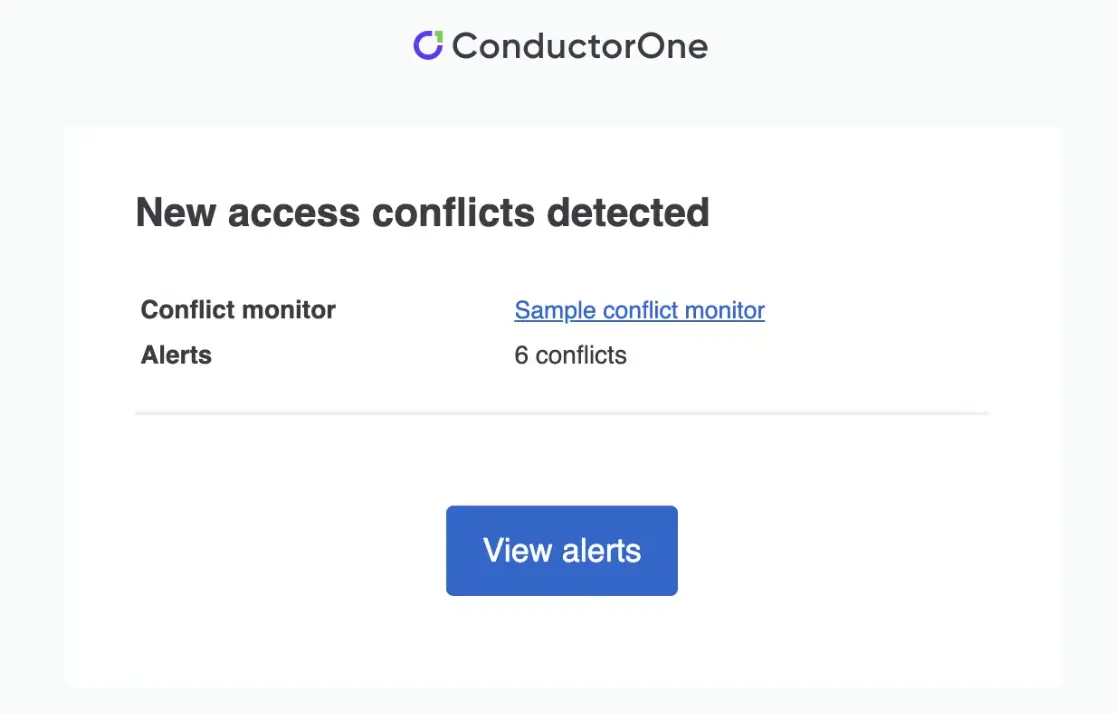This screenshot has width=1118, height=713.
Task: Click the ConductorOne logo icon
Action: coord(428,45)
